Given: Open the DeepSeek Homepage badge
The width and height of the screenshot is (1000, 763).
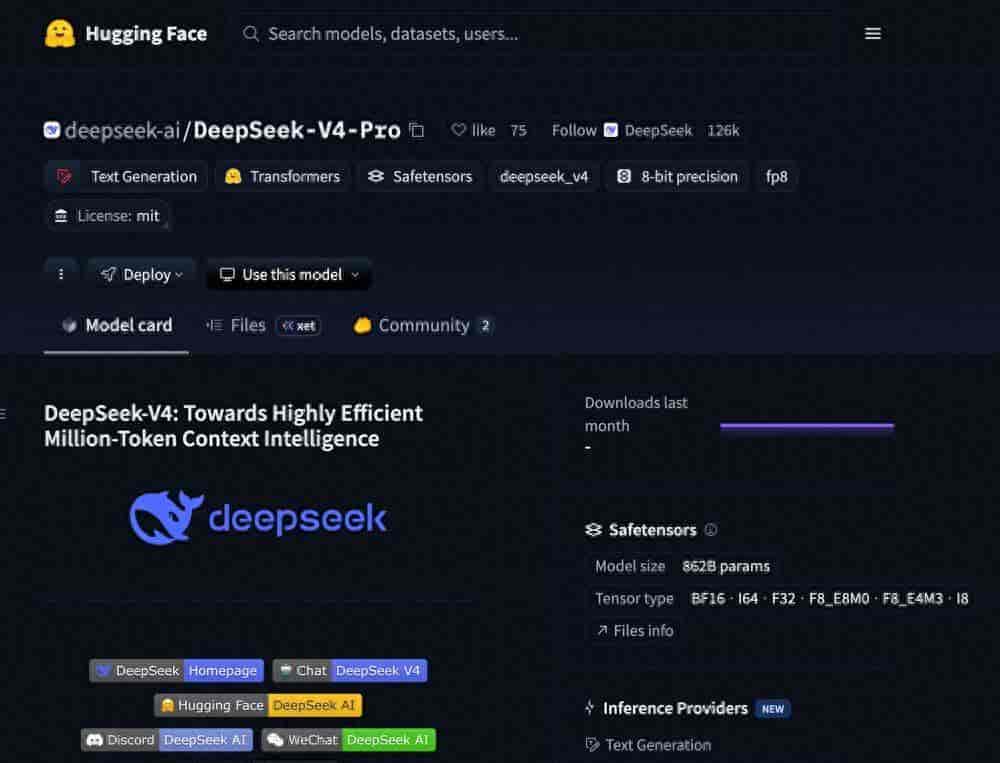Looking at the screenshot, I should click(177, 670).
